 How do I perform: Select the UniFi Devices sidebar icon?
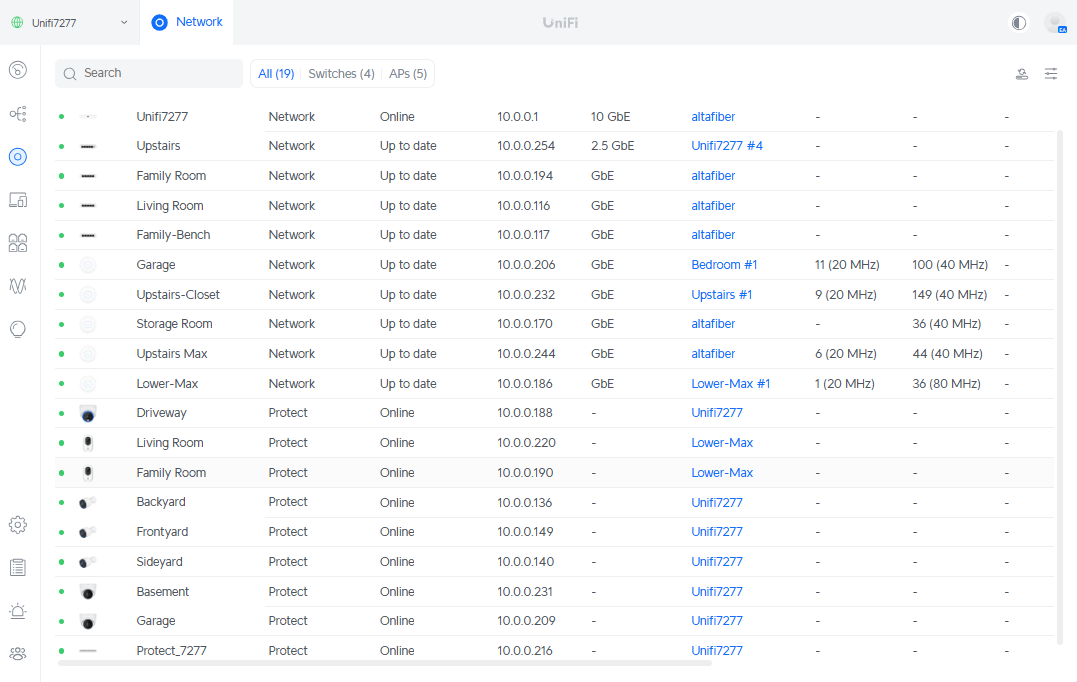[x=18, y=157]
